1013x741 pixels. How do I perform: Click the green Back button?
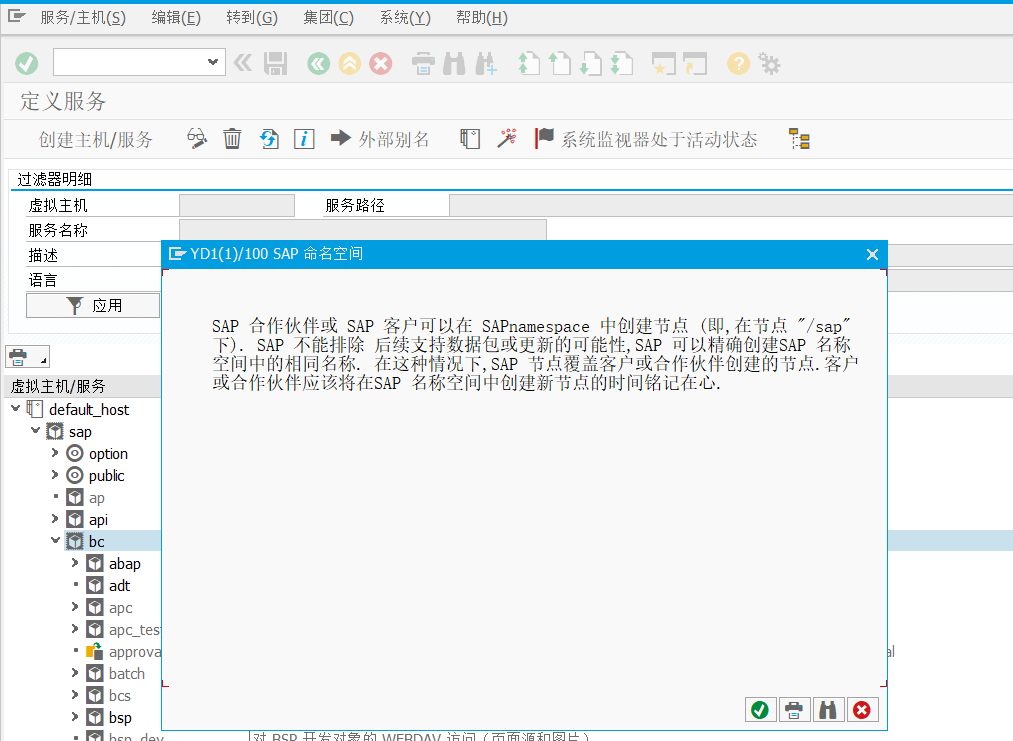point(319,63)
